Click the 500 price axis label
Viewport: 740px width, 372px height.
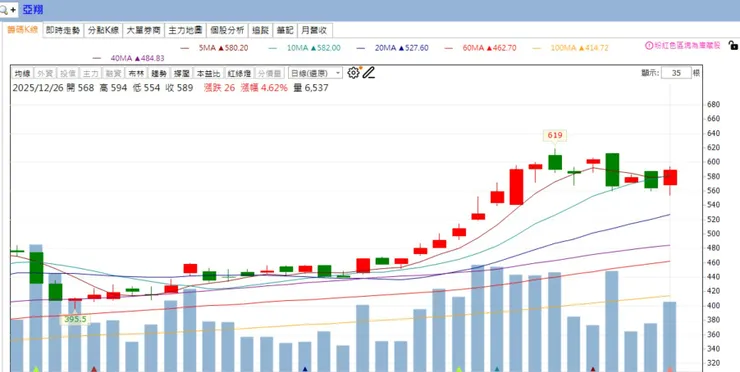713,234
